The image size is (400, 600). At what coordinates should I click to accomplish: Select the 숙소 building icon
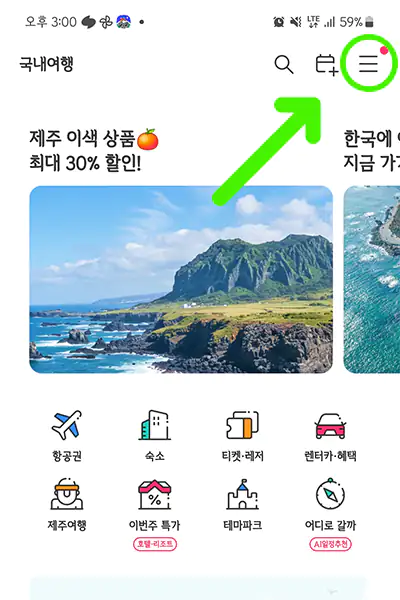(x=155, y=425)
